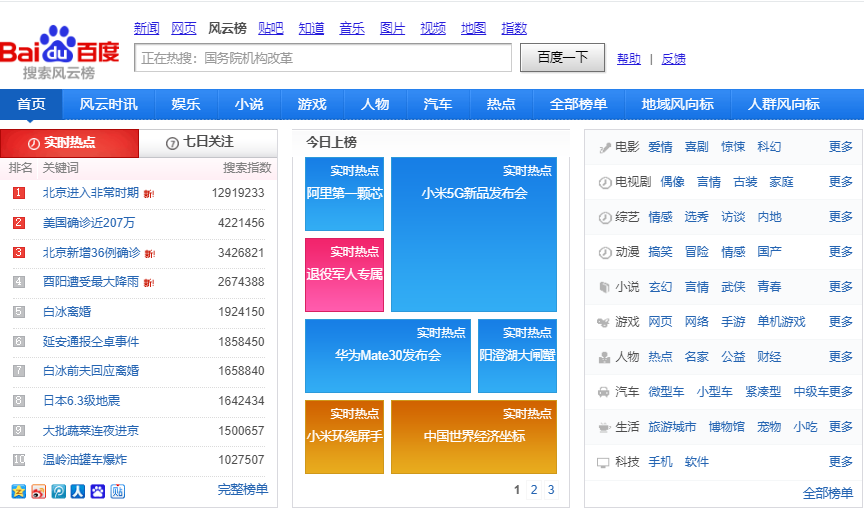
Task: Open 指数 link above search box
Action: 514,28
